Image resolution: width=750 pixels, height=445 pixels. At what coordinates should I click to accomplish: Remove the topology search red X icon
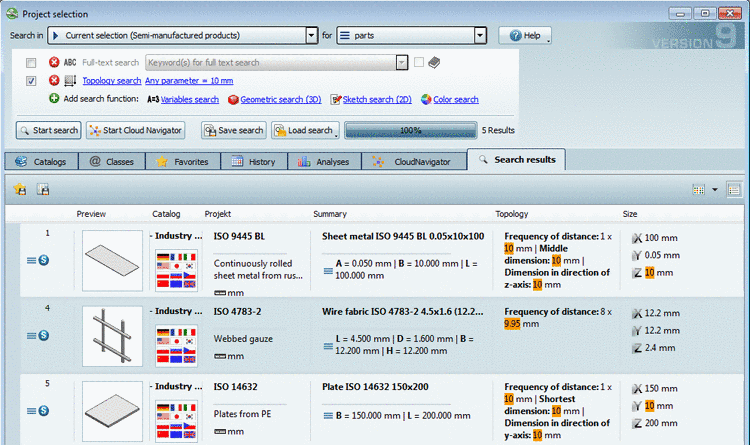(x=54, y=80)
